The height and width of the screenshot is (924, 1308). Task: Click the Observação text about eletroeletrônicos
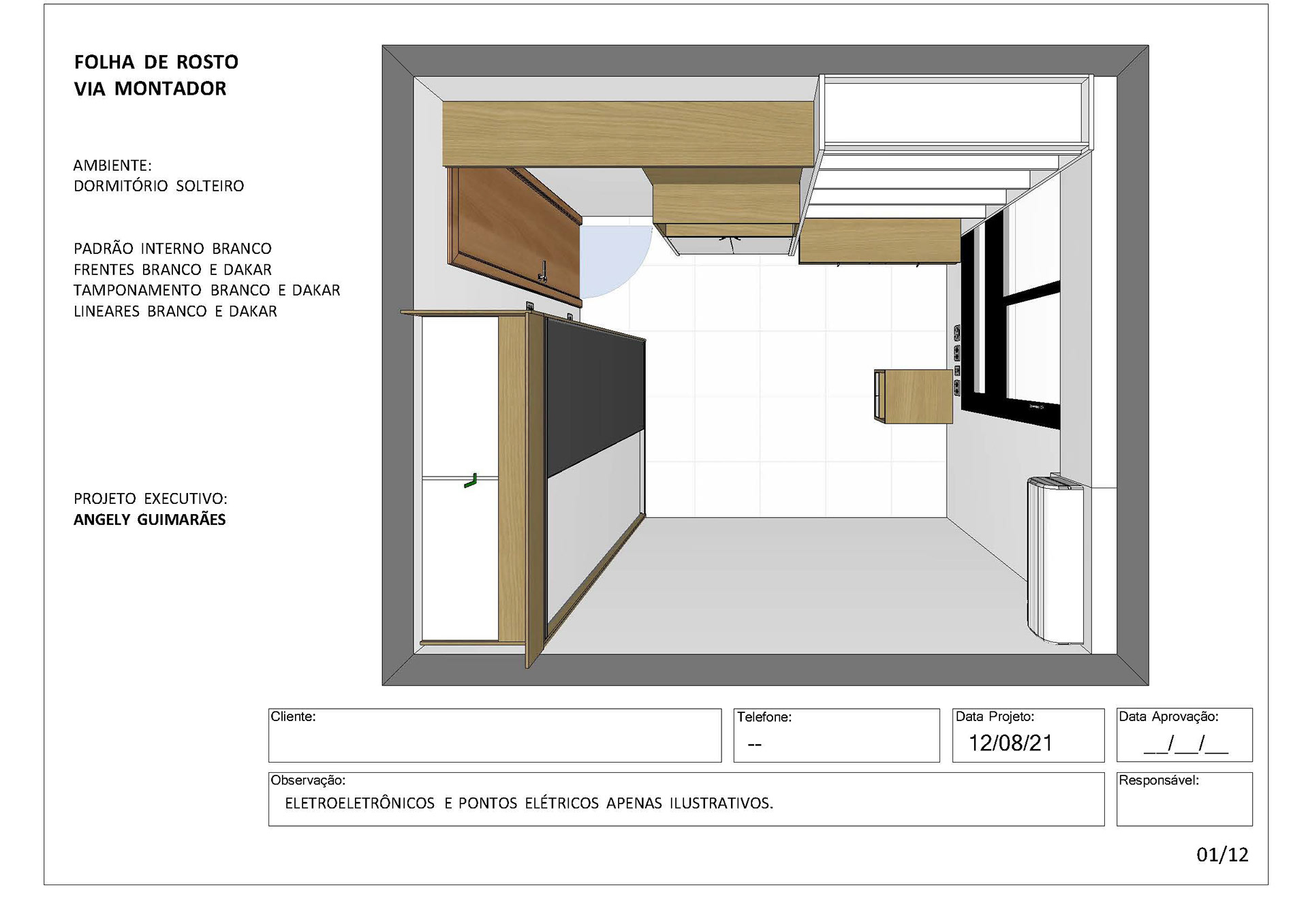pos(529,803)
